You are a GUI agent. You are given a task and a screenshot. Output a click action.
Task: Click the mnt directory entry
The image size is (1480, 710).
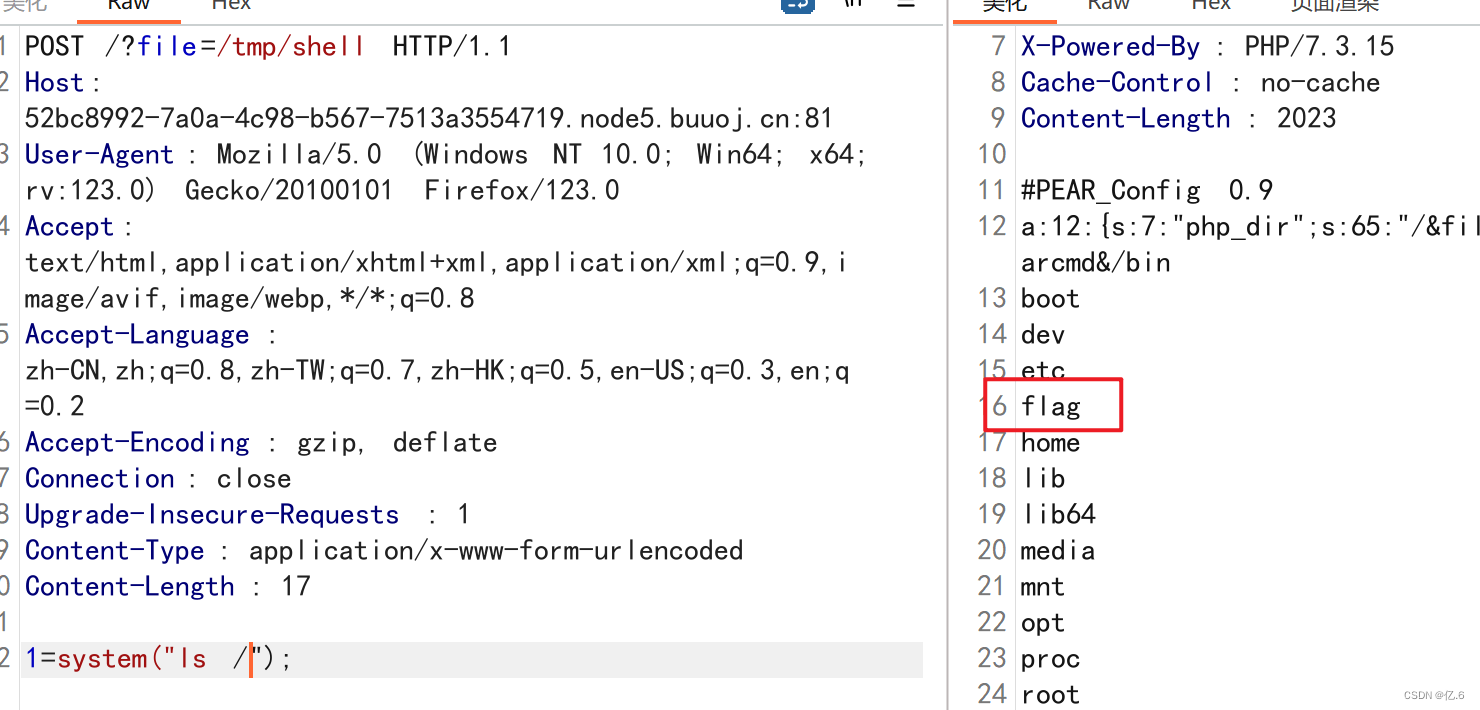point(1043,586)
